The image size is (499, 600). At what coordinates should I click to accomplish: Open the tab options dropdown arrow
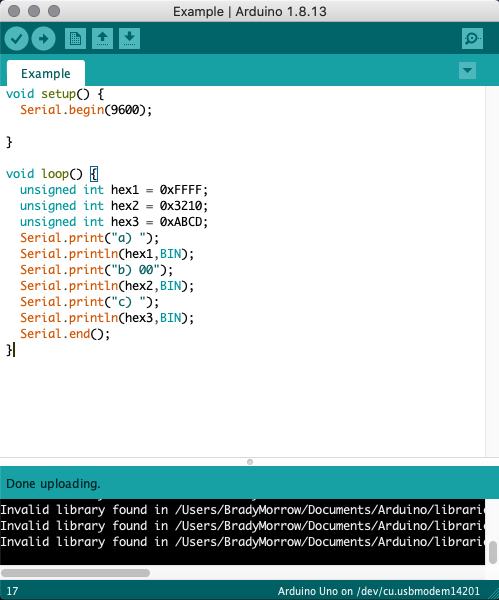[467, 70]
